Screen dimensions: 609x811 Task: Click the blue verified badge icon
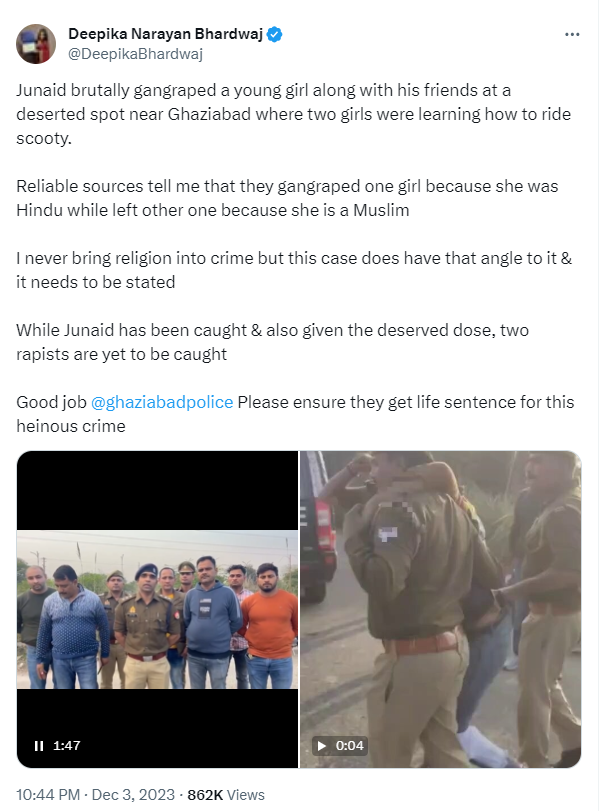click(x=274, y=35)
